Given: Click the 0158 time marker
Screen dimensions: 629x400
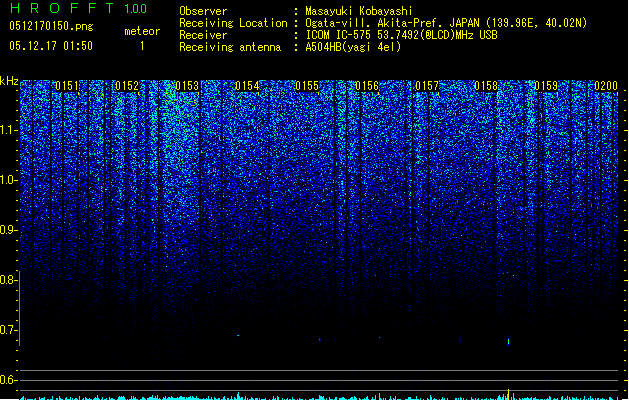Looking at the screenshot, I should coord(486,86).
